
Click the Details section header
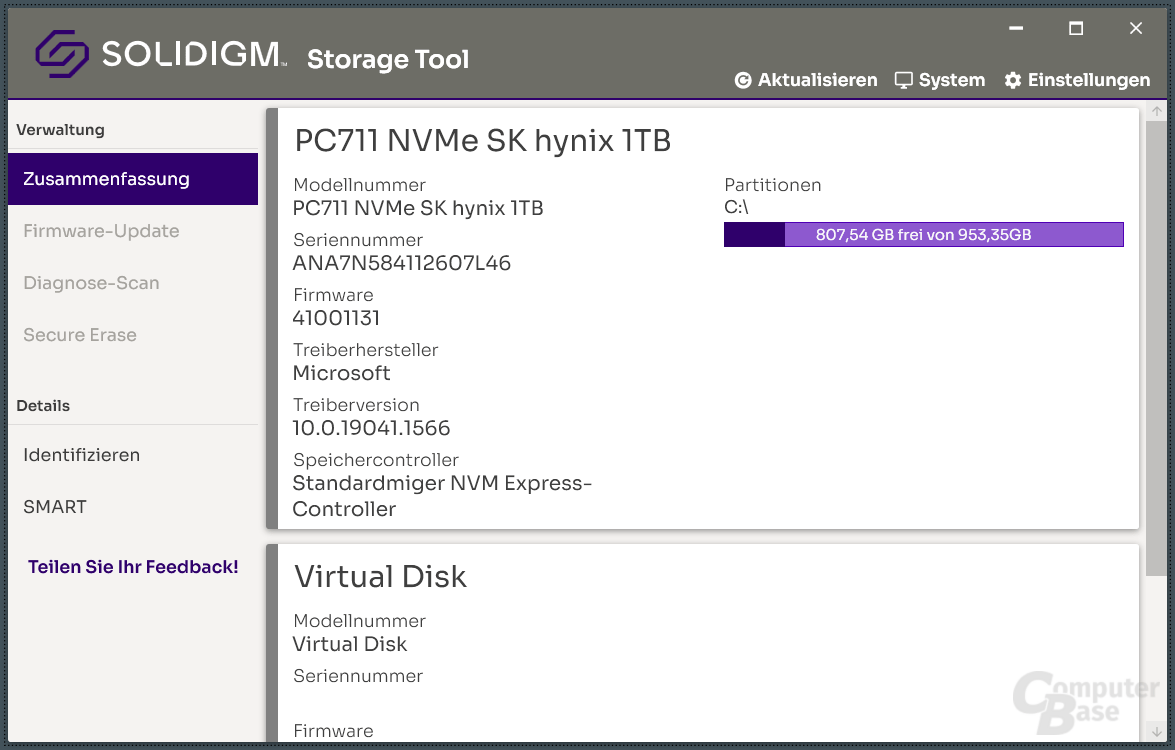coord(42,405)
